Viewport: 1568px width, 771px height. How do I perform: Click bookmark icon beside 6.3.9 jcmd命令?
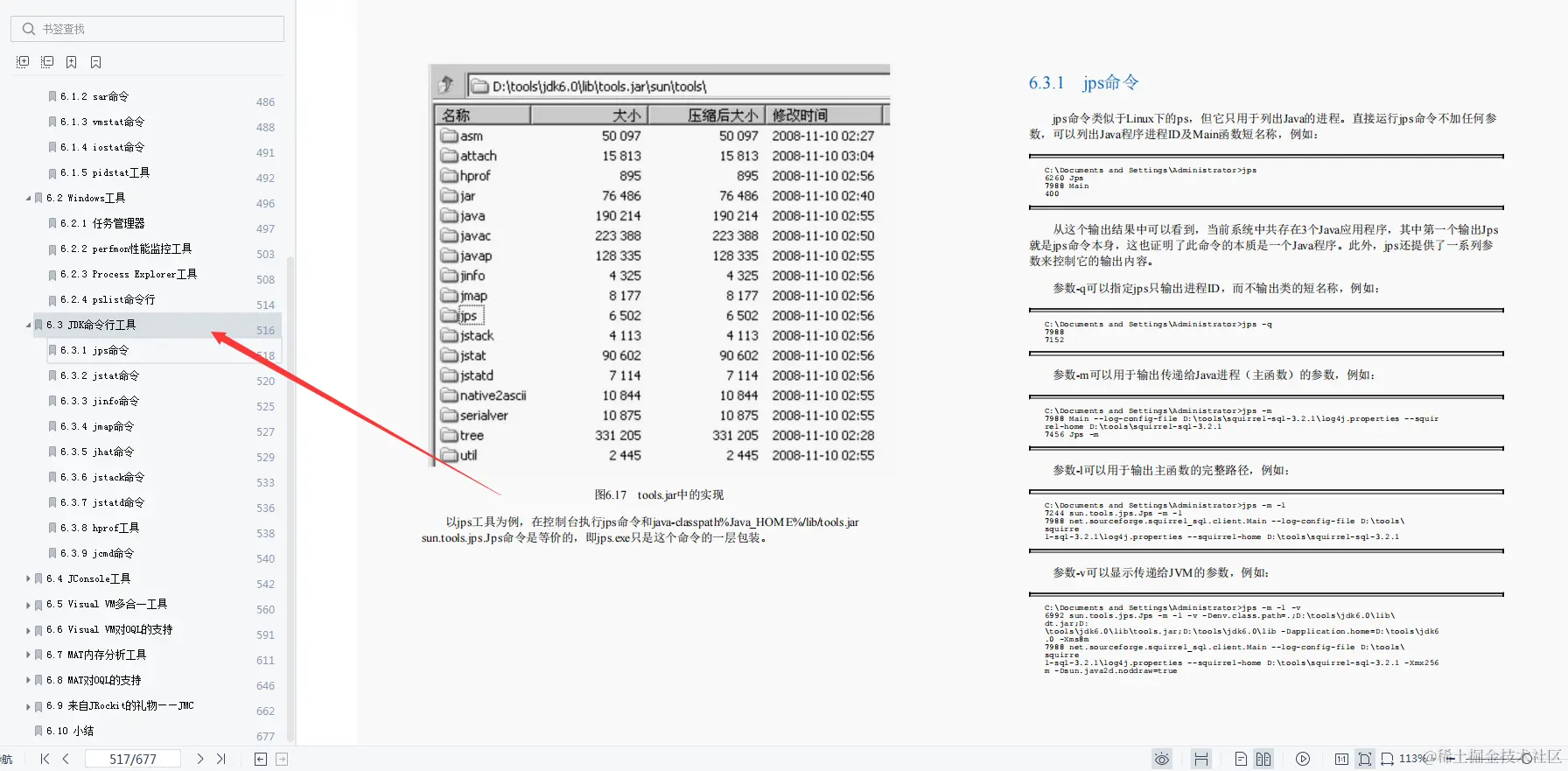click(x=52, y=554)
